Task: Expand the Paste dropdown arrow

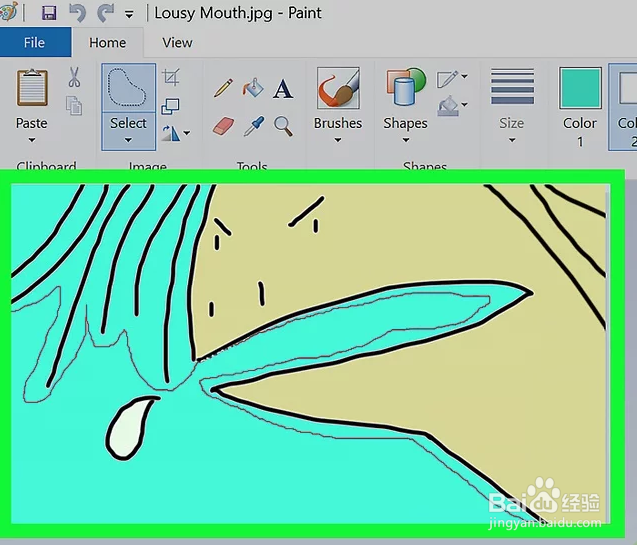Action: [x=32, y=140]
